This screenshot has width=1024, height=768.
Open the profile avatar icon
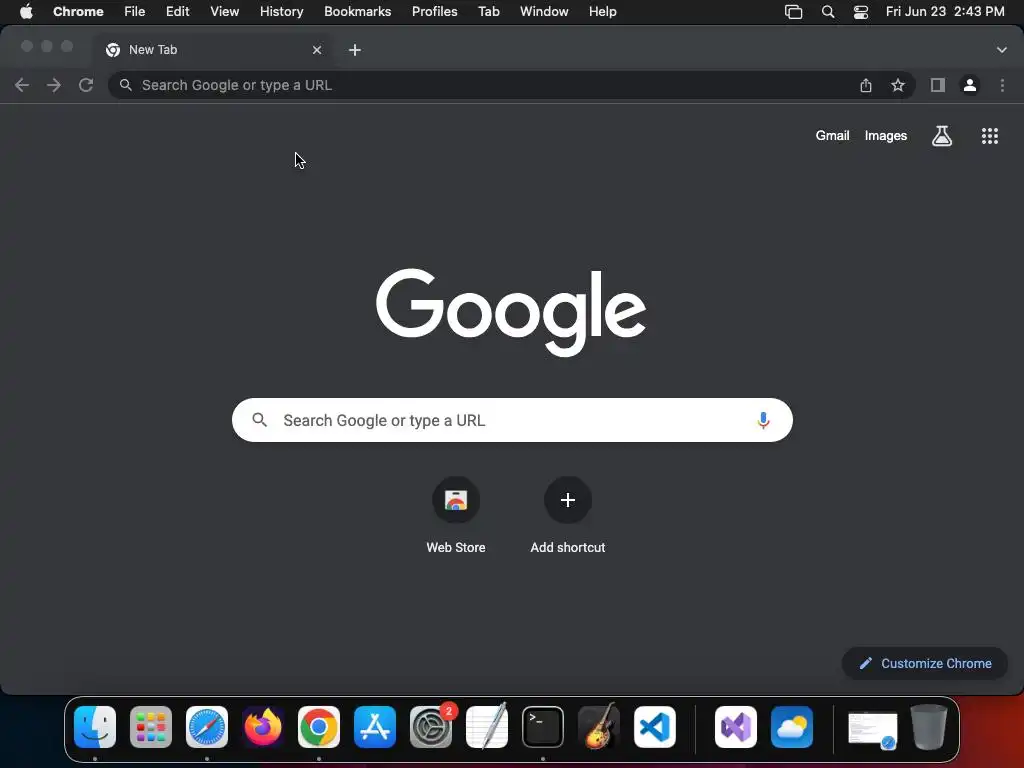click(x=970, y=85)
